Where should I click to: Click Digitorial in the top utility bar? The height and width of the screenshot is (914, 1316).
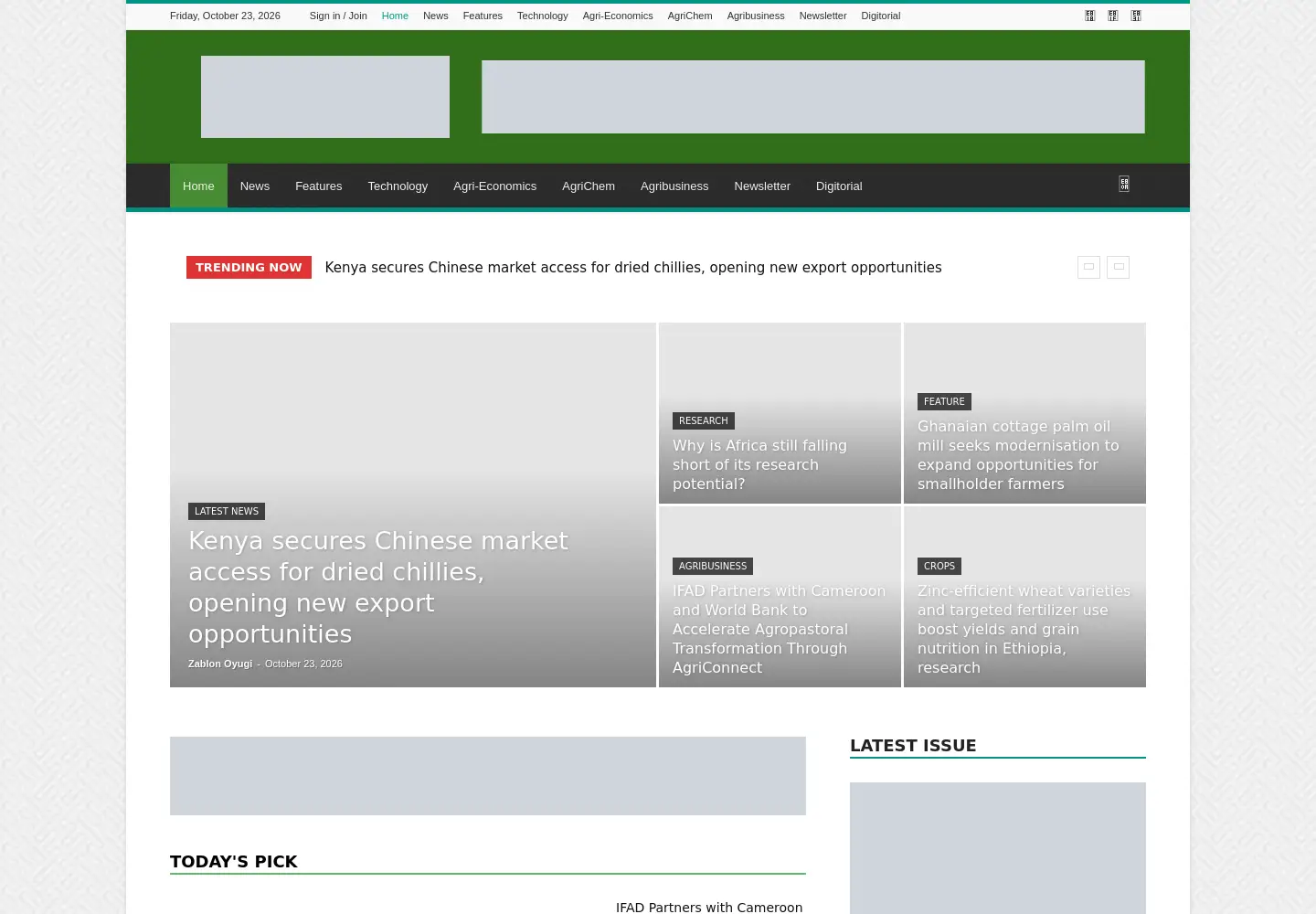pos(881,16)
